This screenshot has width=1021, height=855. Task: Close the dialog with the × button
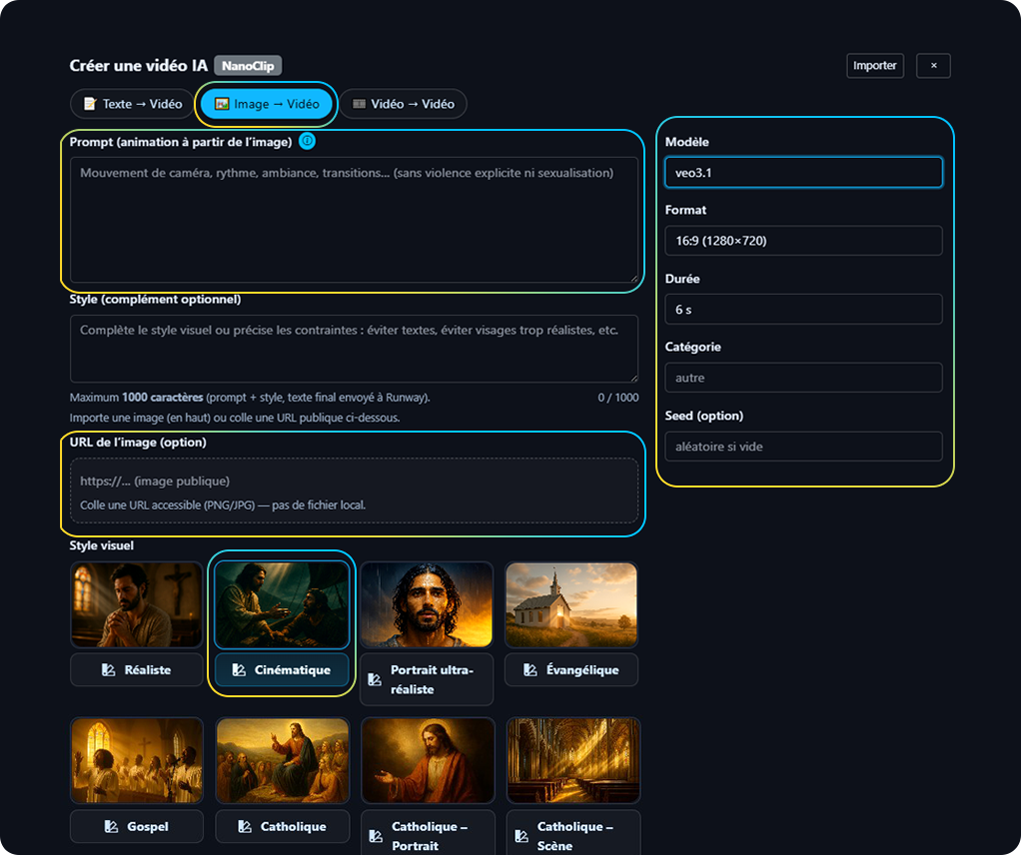pos(933,66)
